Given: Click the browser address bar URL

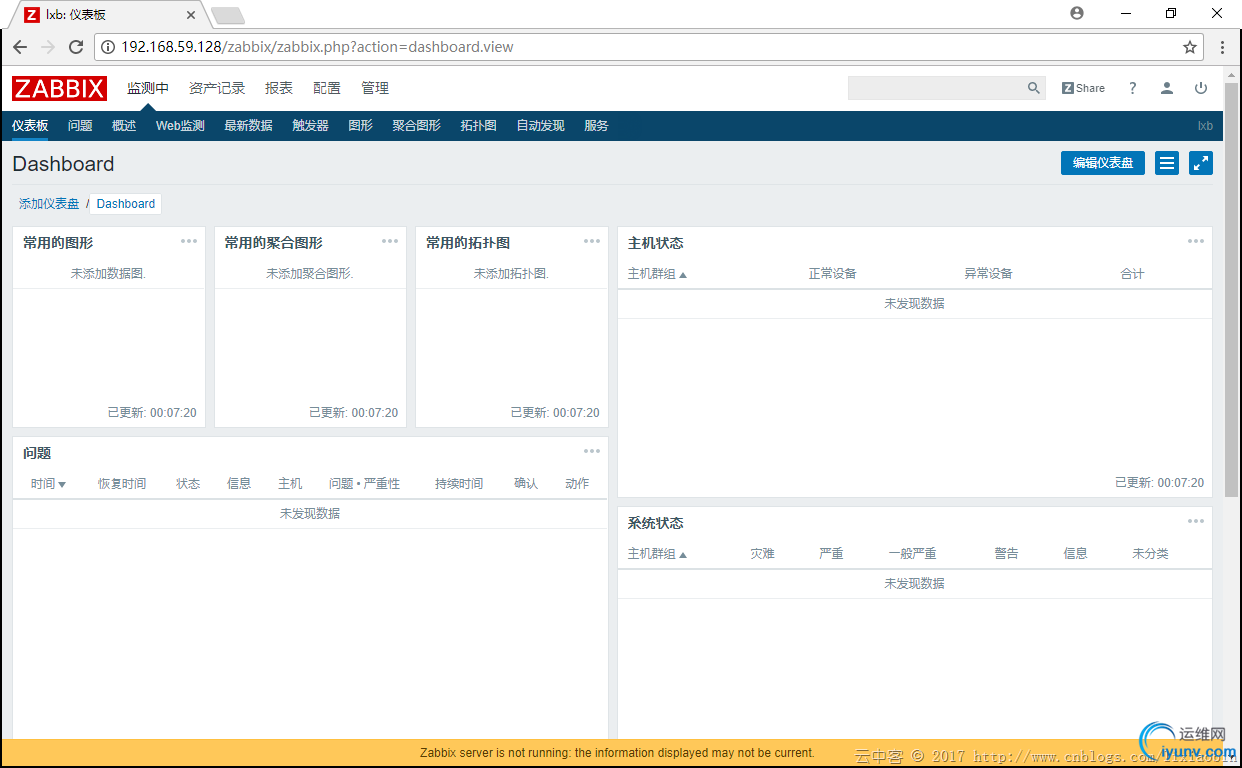Looking at the screenshot, I should 317,47.
